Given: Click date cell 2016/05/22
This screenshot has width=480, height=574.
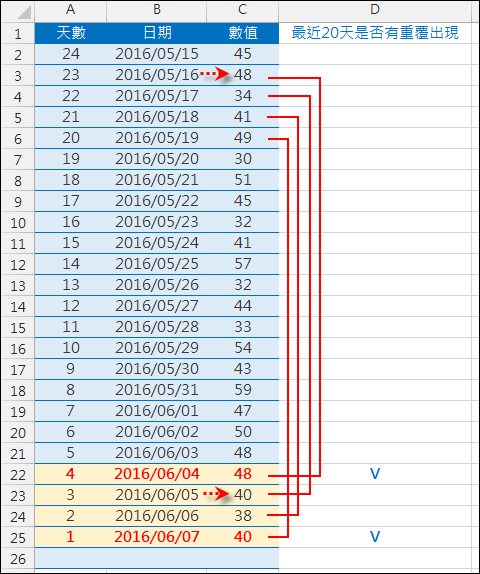Looking at the screenshot, I should tap(157, 201).
